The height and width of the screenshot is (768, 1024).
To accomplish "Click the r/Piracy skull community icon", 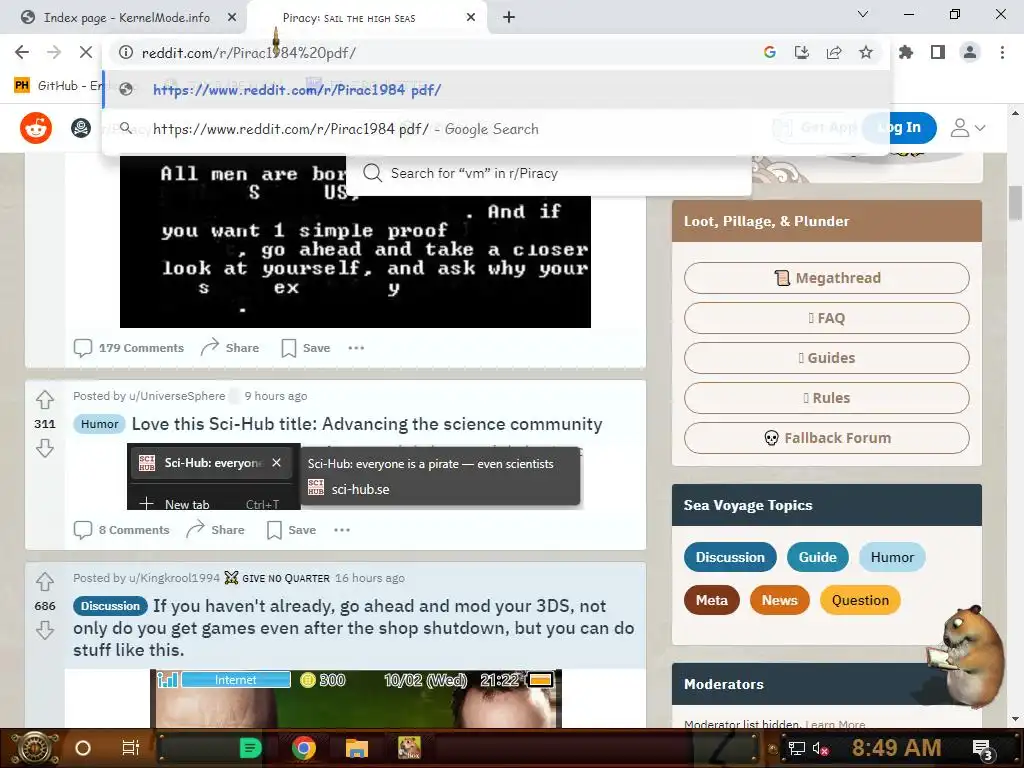I will click(81, 127).
